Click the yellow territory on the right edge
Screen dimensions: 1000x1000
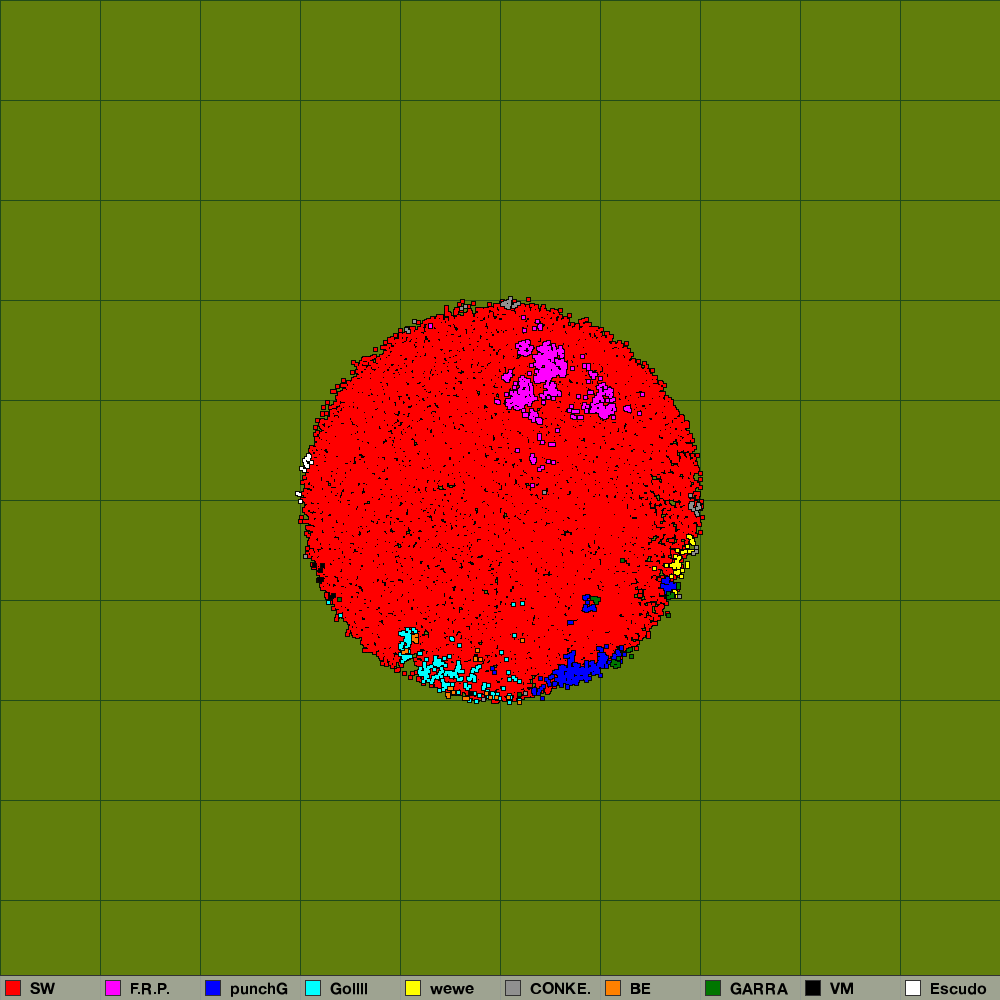point(677,563)
